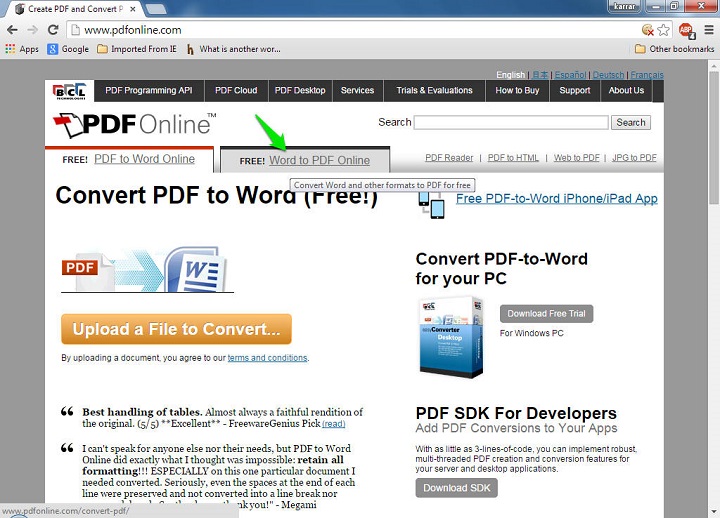Open the terms and conditions link
Screen dimensions: 720x518
pos(267,358)
